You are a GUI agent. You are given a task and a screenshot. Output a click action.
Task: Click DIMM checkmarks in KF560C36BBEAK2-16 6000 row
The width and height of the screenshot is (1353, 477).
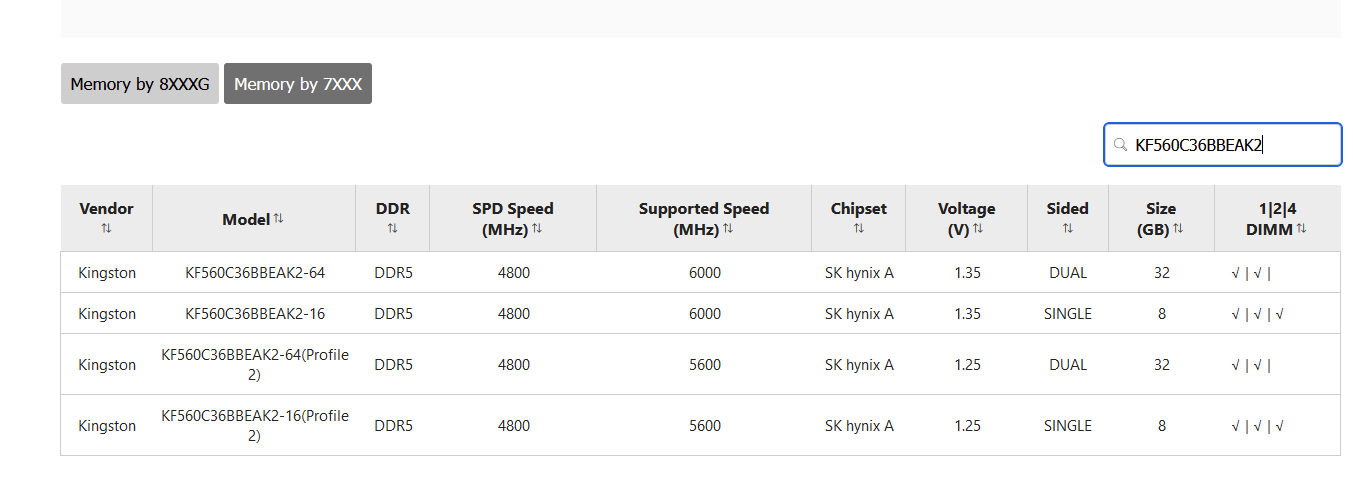click(1258, 313)
